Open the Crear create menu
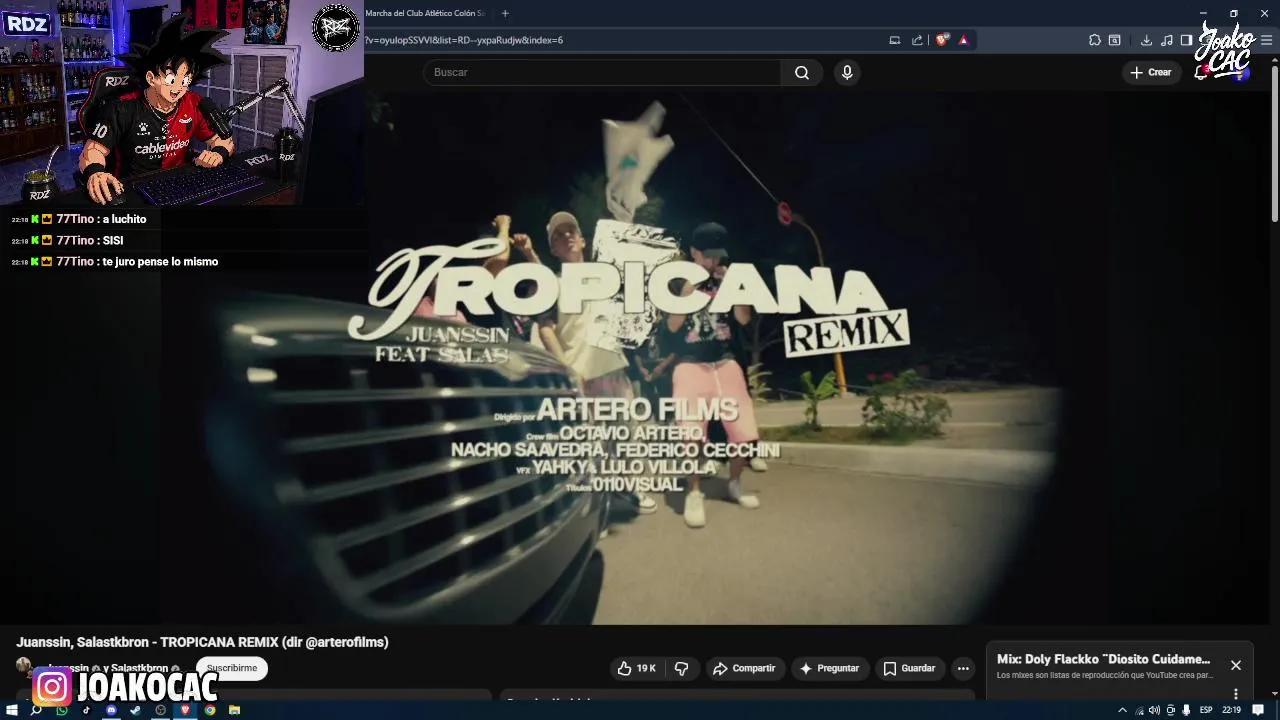 pyautogui.click(x=1150, y=72)
